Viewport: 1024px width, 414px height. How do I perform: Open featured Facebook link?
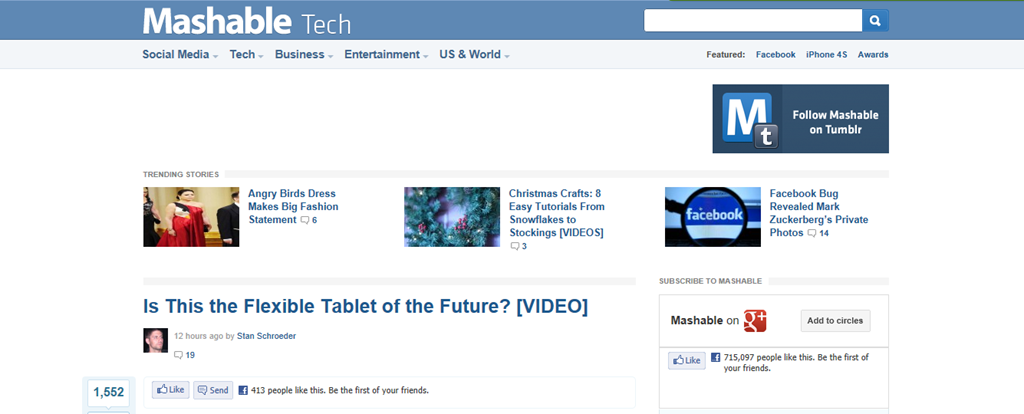(x=775, y=55)
